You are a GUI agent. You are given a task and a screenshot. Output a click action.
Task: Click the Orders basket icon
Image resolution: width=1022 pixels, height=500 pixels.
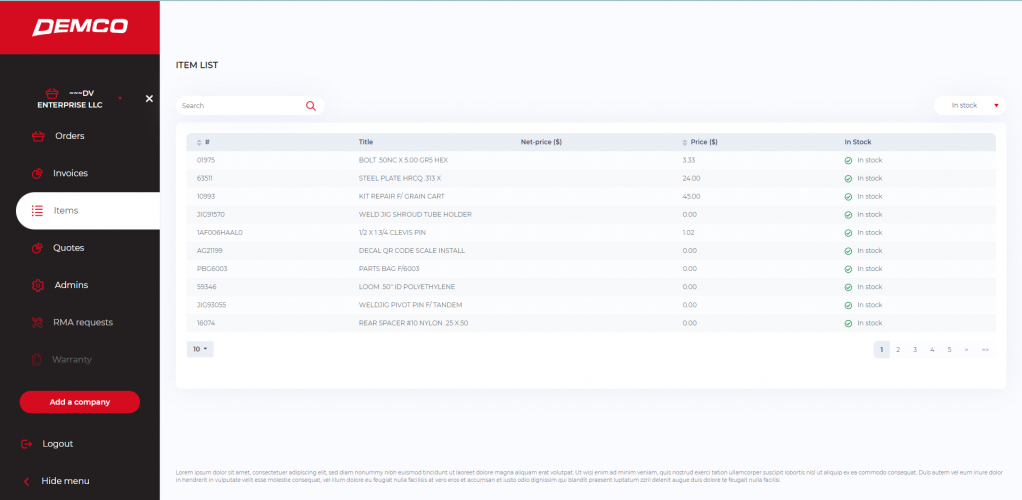(38, 136)
